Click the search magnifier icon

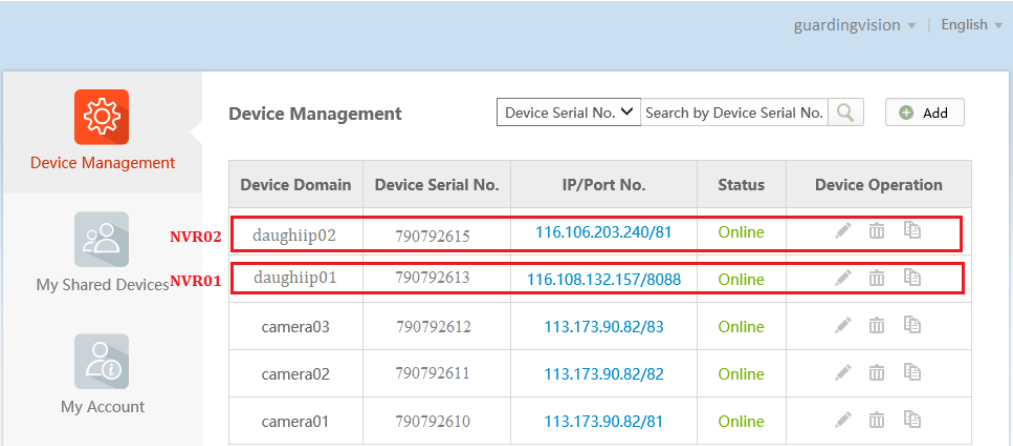846,113
